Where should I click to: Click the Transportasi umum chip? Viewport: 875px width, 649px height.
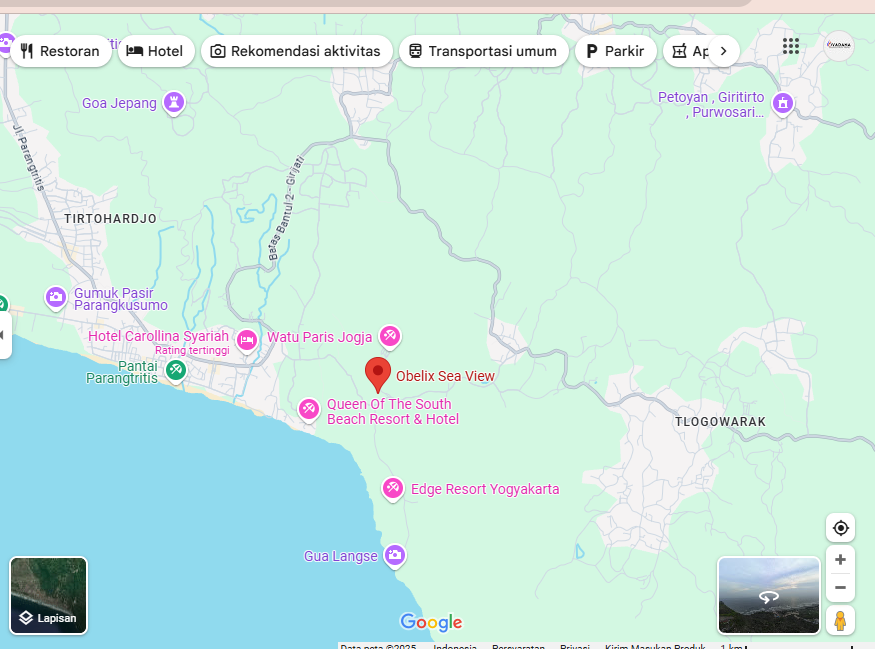[483, 51]
